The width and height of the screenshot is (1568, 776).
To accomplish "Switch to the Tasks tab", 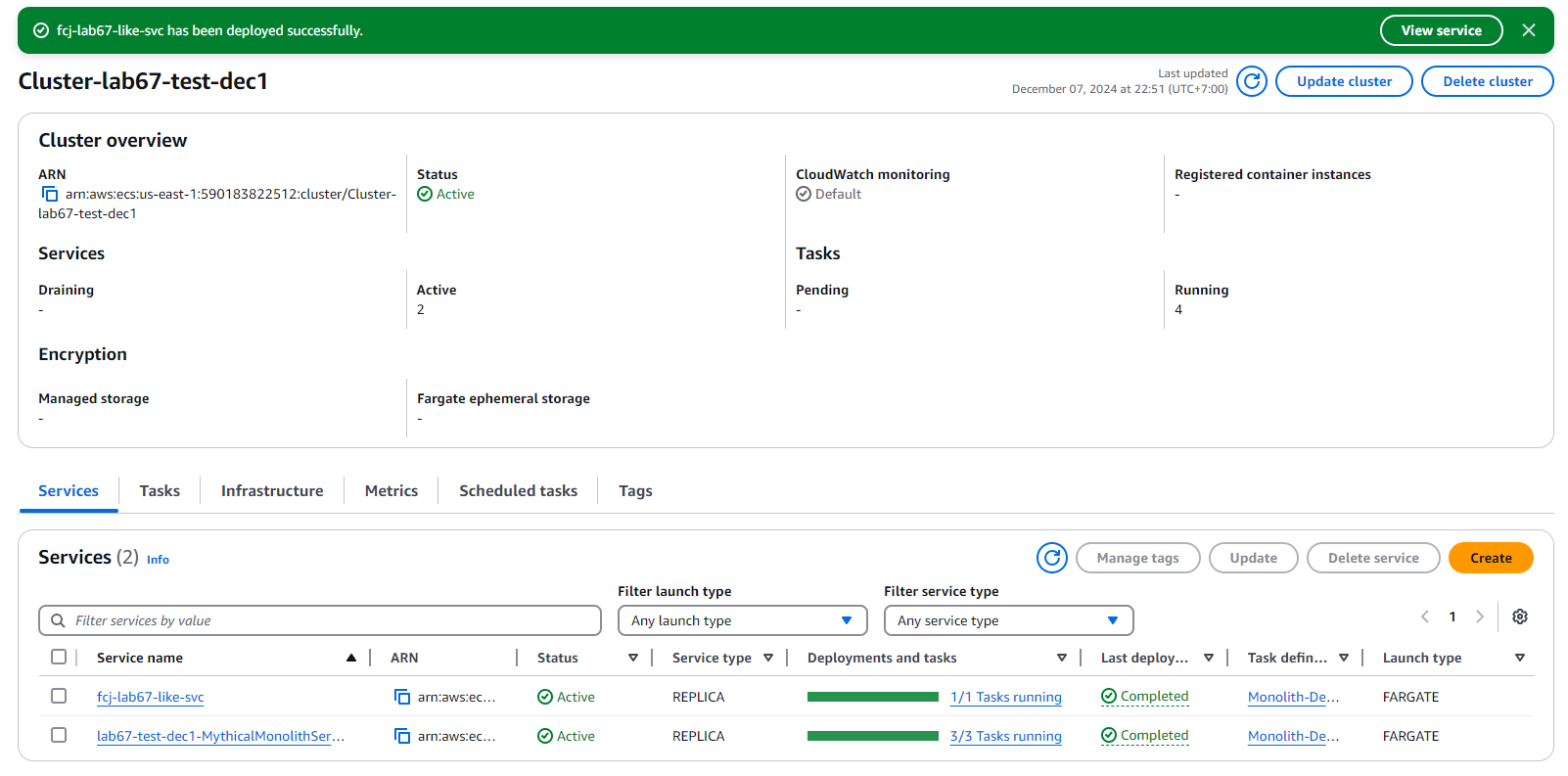I will click(x=160, y=490).
